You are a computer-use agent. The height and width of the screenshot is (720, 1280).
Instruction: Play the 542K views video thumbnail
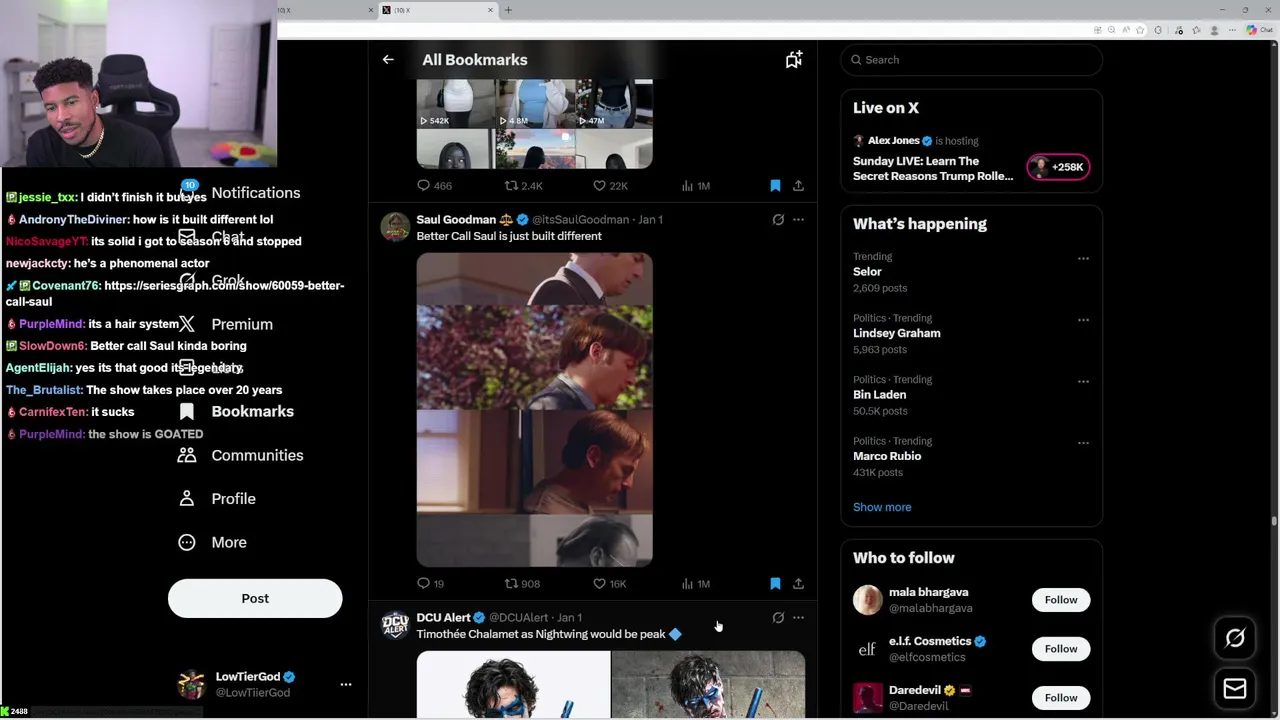tap(455, 105)
